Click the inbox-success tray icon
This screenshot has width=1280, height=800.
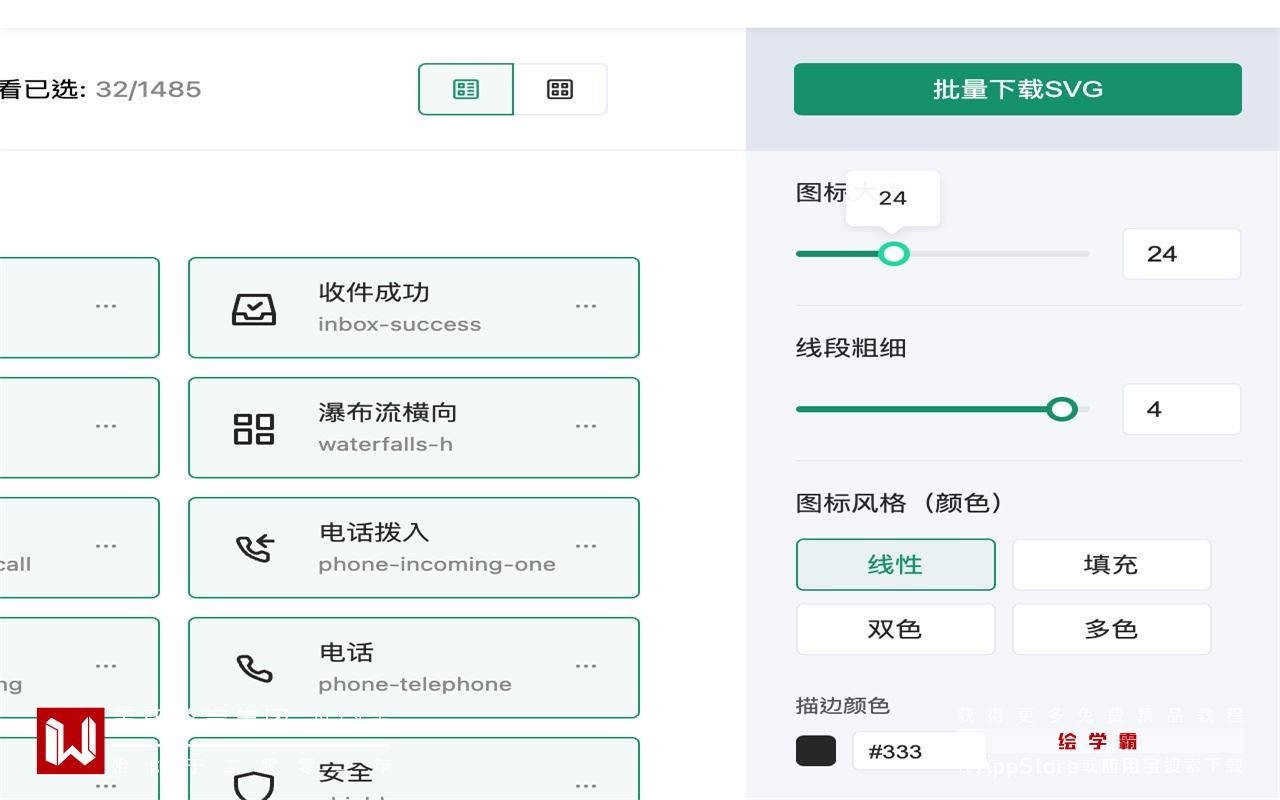click(x=254, y=309)
